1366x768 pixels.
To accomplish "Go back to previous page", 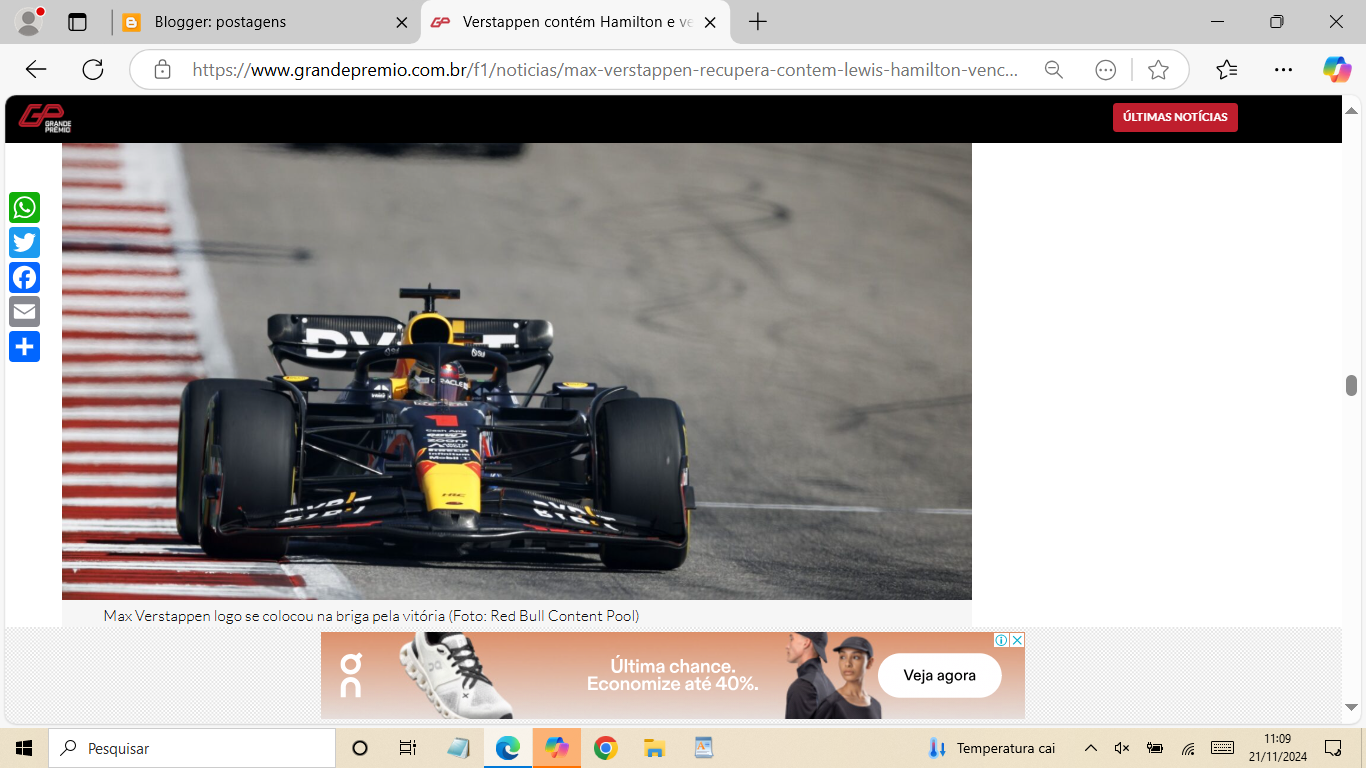I will click(36, 70).
